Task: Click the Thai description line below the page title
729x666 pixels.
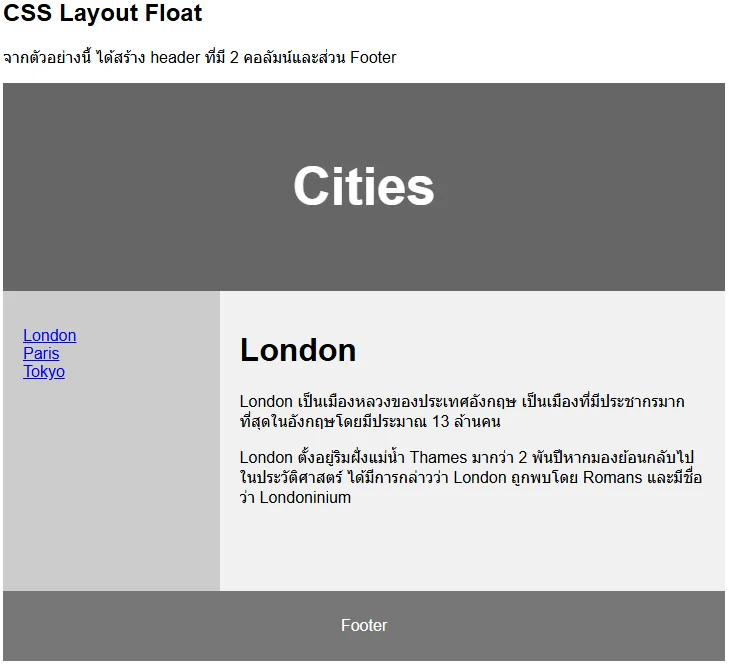Action: [x=200, y=58]
